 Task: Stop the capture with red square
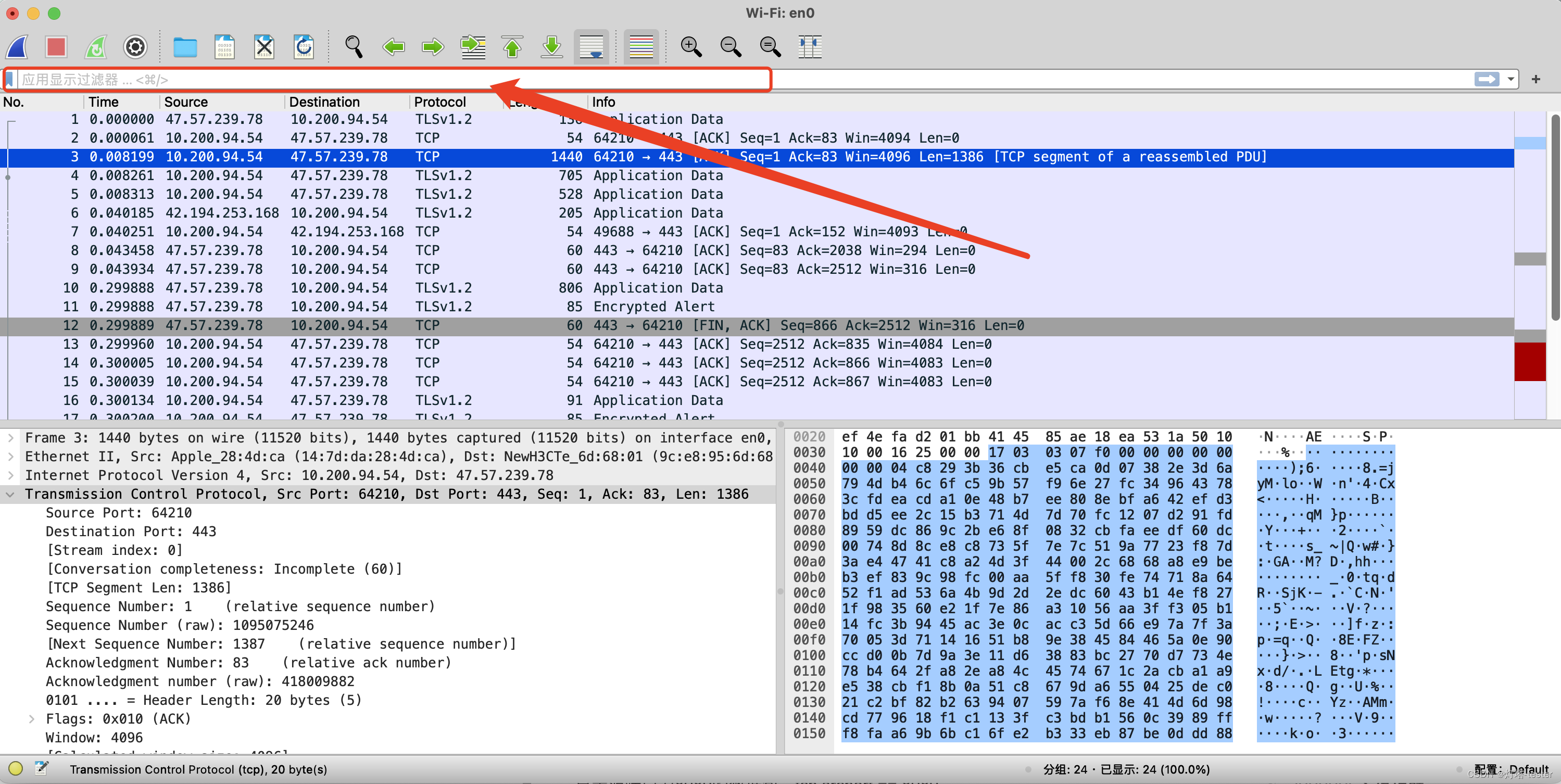(56, 47)
